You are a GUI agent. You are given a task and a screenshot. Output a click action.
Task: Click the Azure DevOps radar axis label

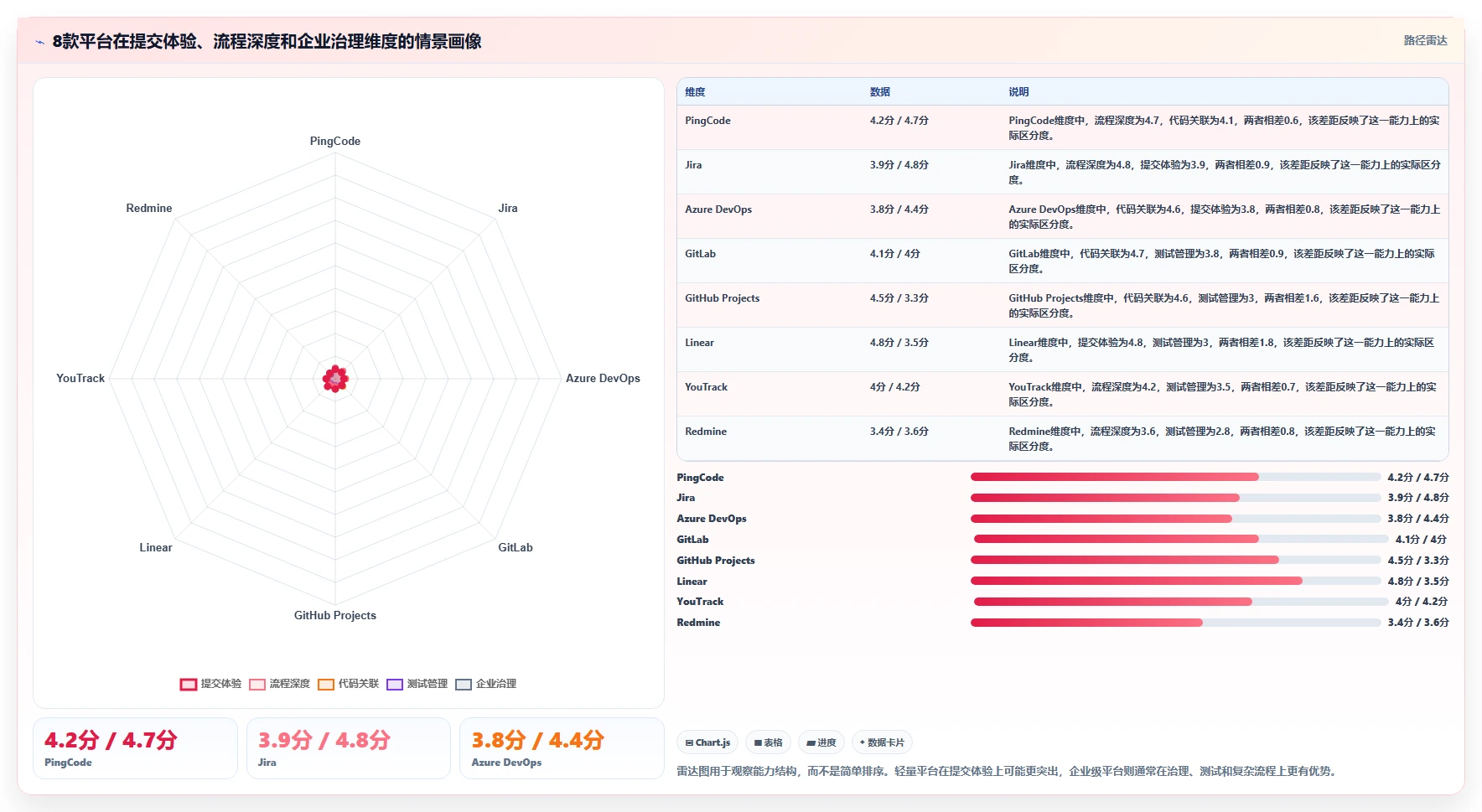click(x=603, y=378)
